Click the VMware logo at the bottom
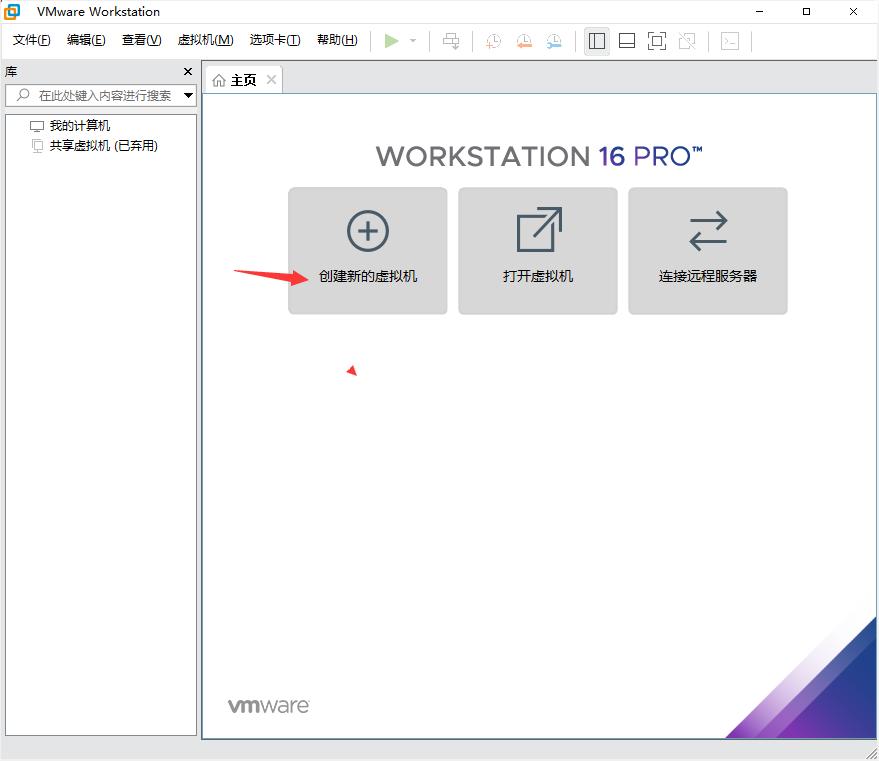 [268, 705]
